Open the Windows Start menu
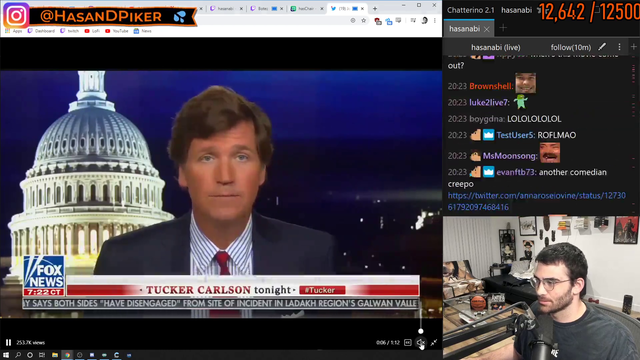 (x=6, y=355)
